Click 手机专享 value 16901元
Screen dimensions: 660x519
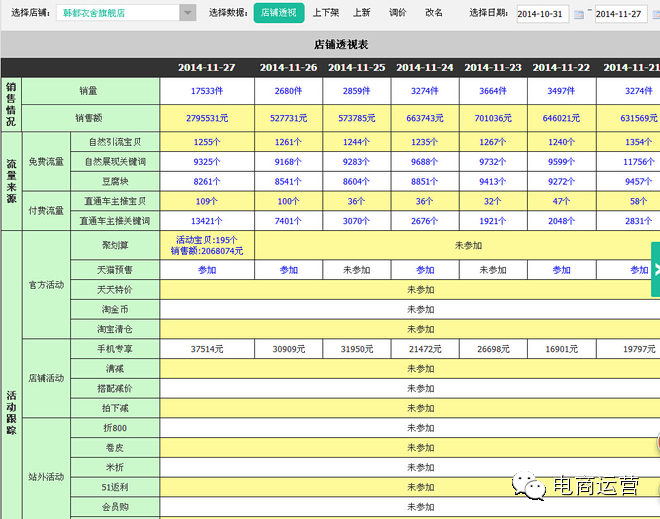(x=561, y=349)
